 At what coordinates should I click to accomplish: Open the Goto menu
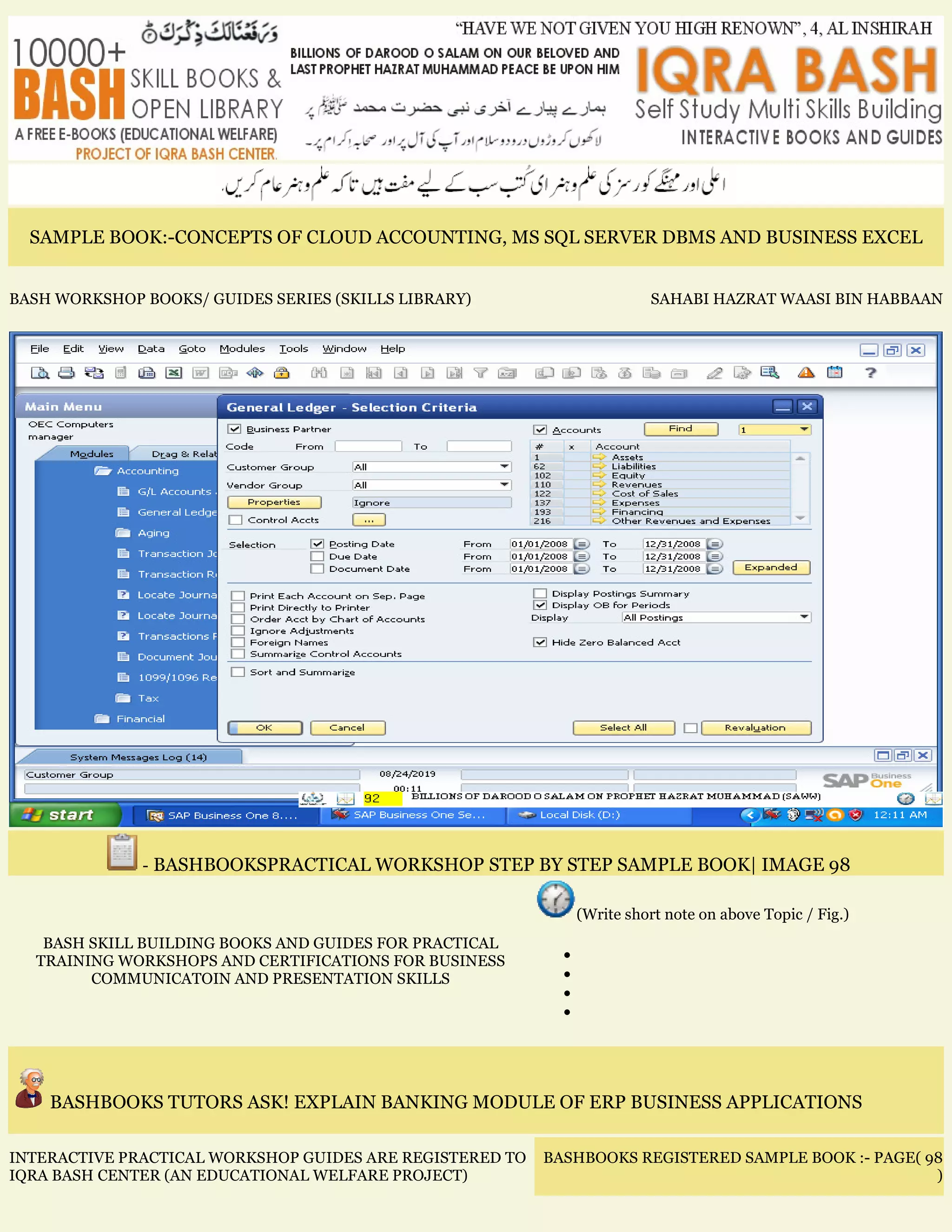point(192,349)
